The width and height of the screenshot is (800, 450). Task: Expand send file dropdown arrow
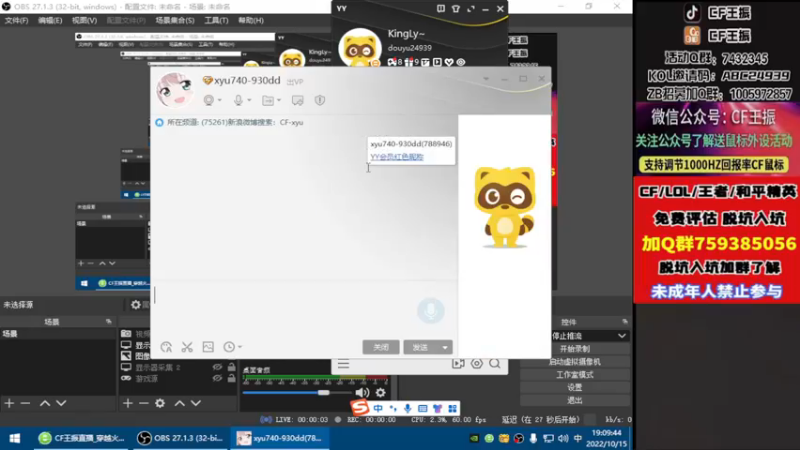click(x=279, y=101)
